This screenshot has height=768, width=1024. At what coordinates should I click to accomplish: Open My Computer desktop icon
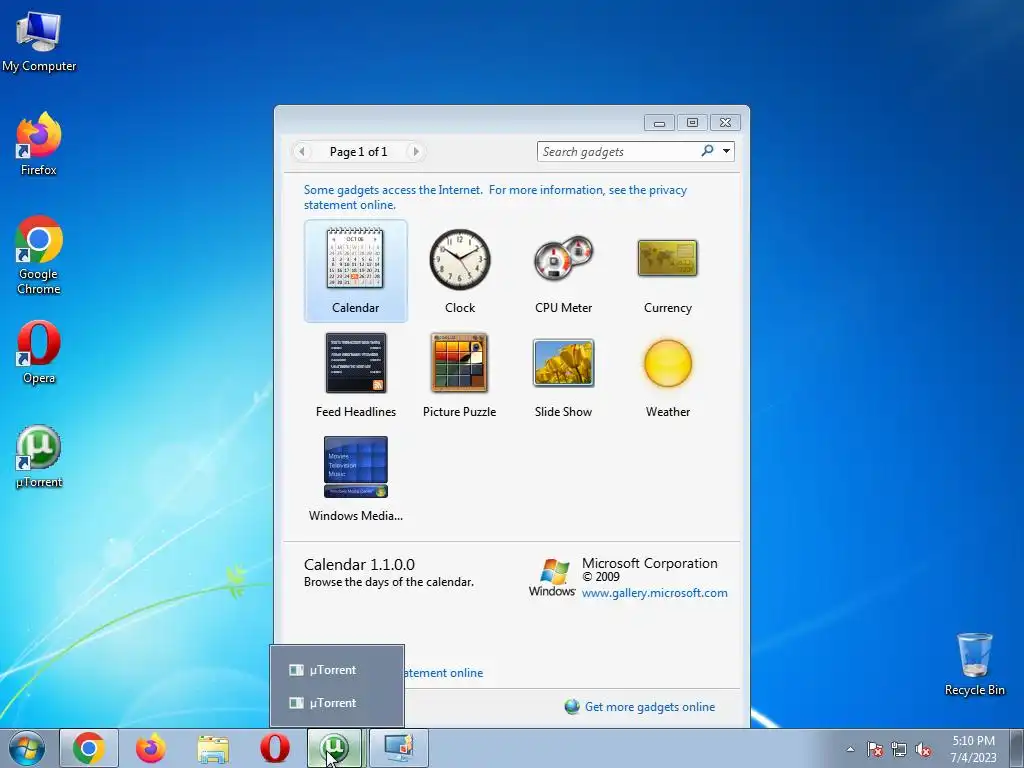tap(39, 42)
